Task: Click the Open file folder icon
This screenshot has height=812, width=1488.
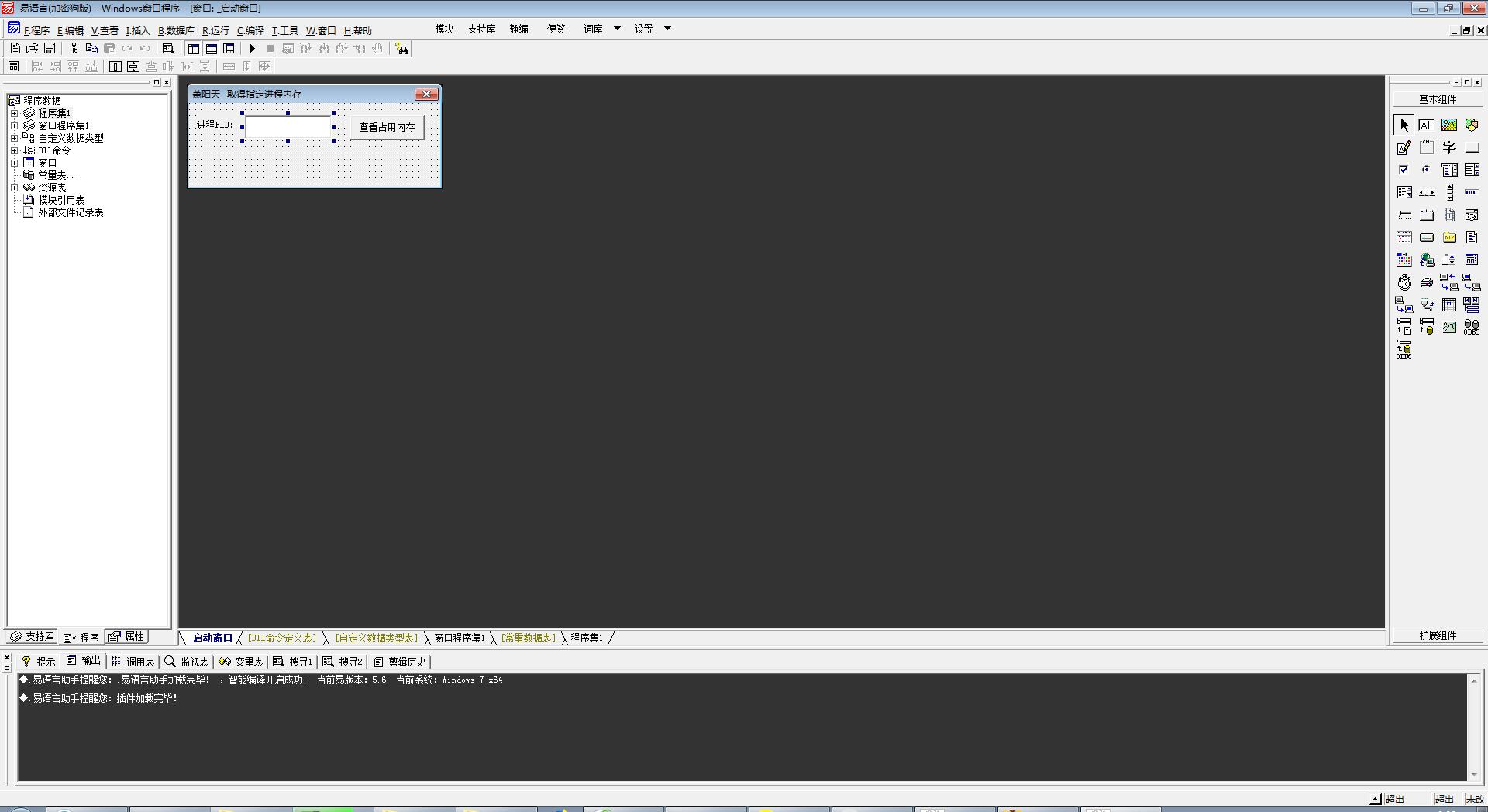Action: (33, 49)
